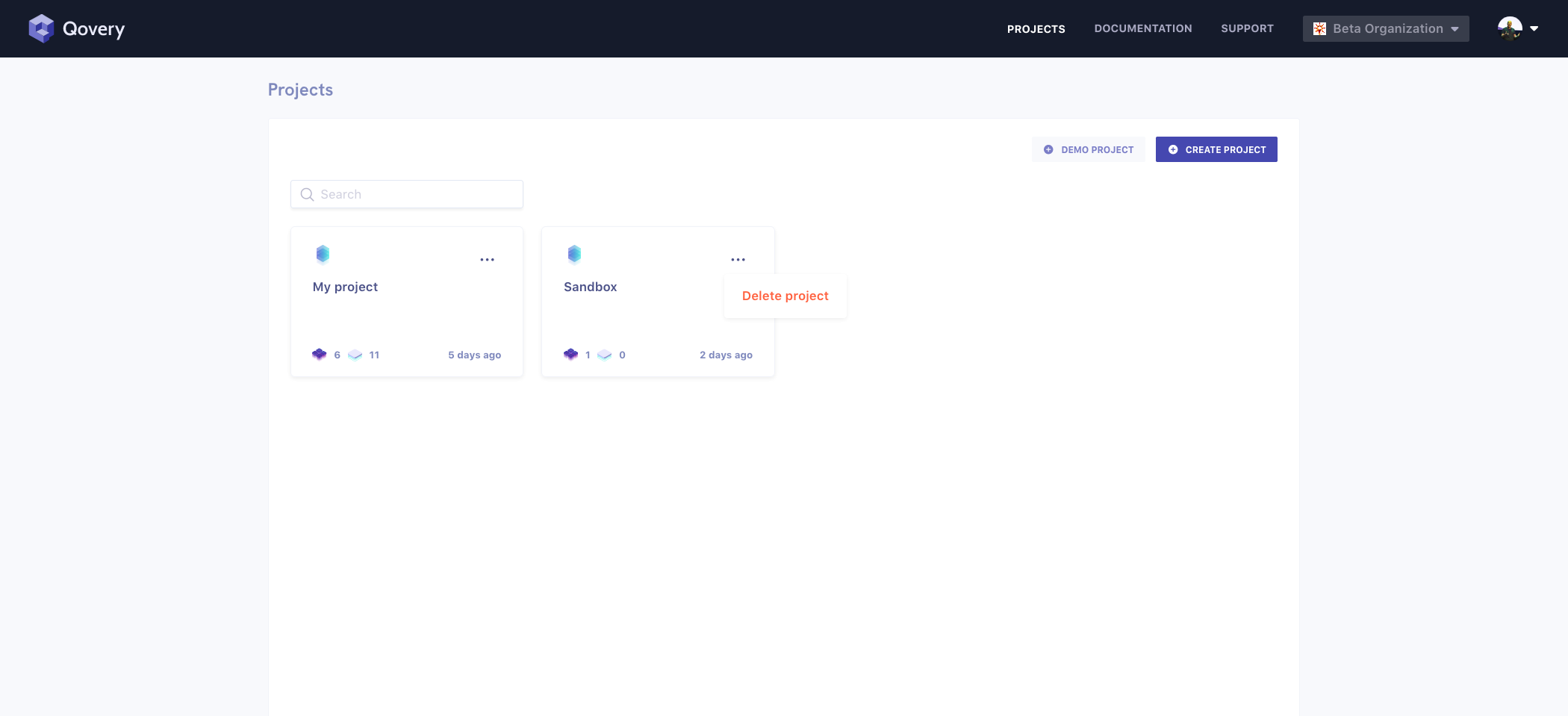Click the Beta Organization logo icon
The image size is (1568, 716).
(1319, 28)
